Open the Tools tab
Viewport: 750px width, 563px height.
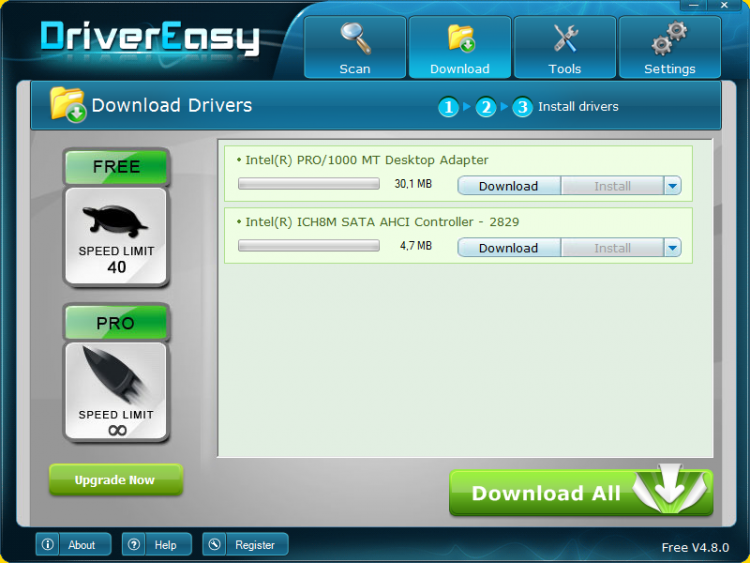point(565,47)
